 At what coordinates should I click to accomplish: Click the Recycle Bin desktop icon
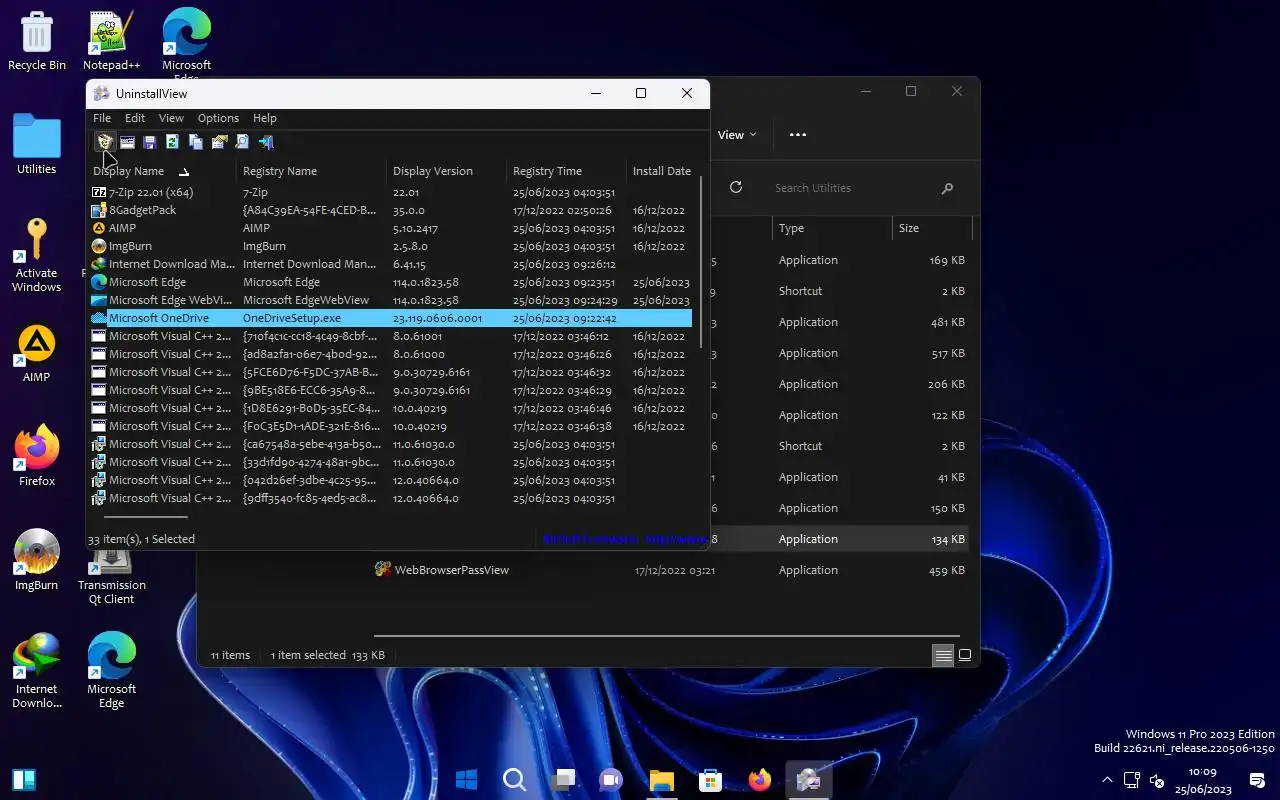[37, 42]
